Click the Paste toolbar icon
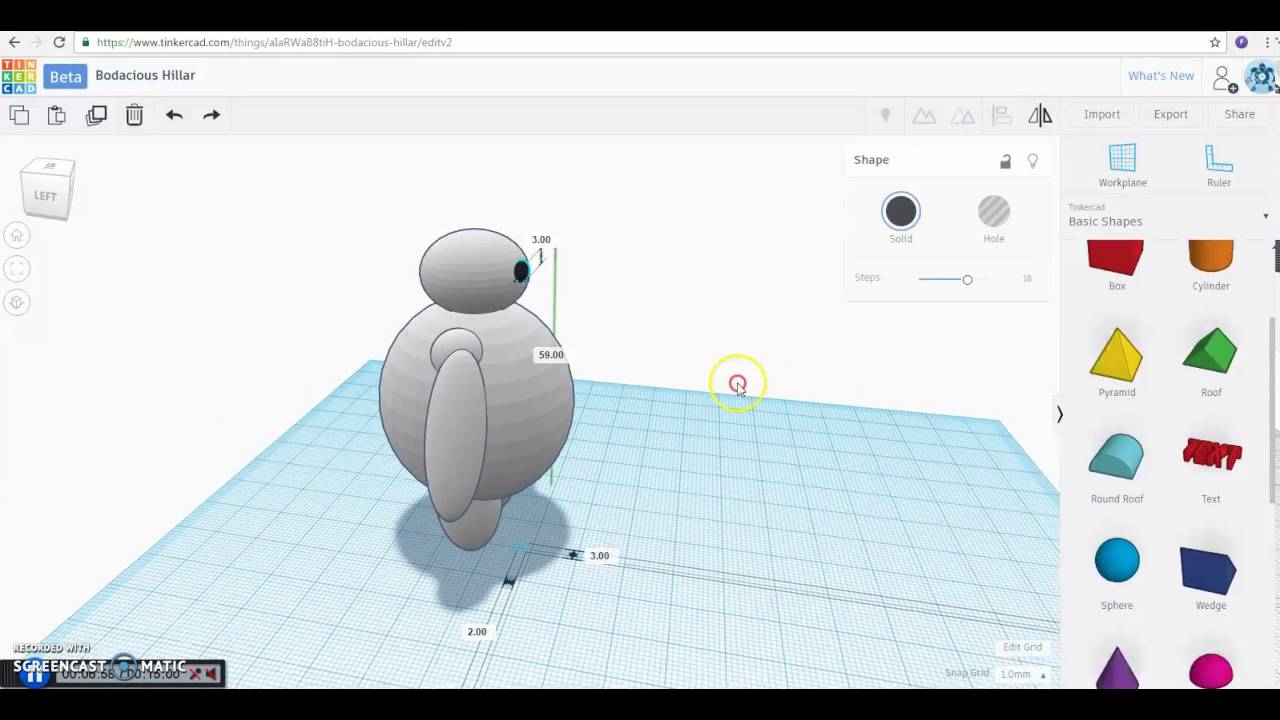 pos(57,115)
